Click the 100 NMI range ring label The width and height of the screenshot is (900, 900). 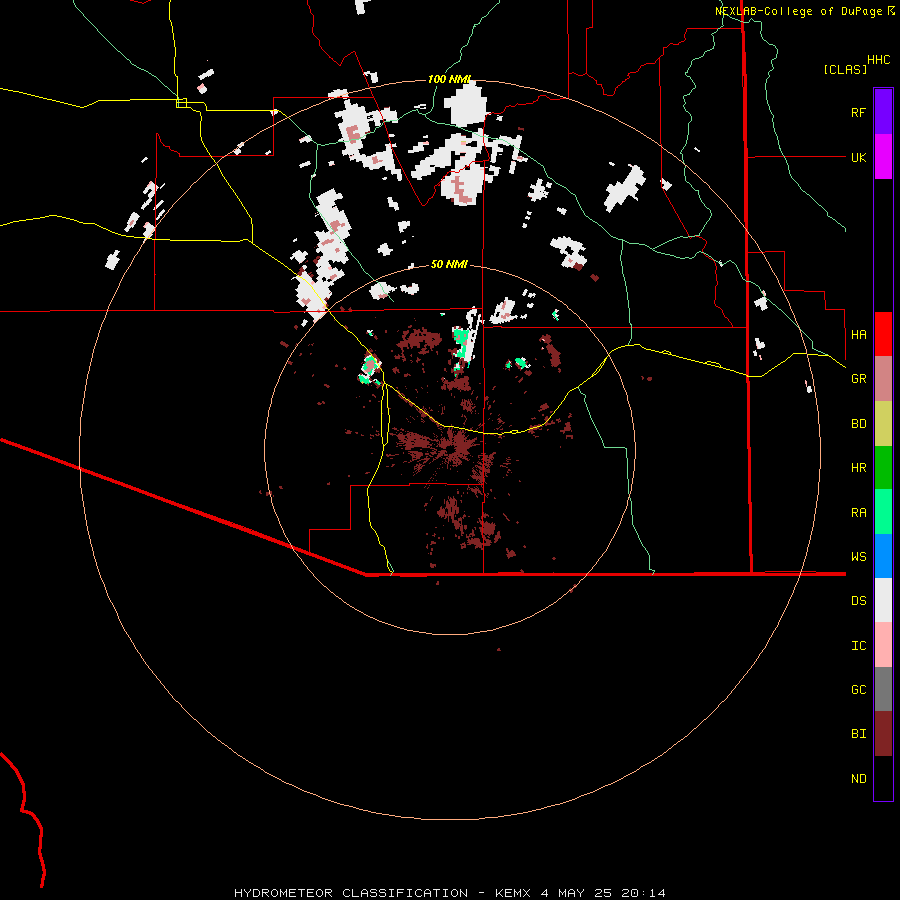tap(450, 79)
